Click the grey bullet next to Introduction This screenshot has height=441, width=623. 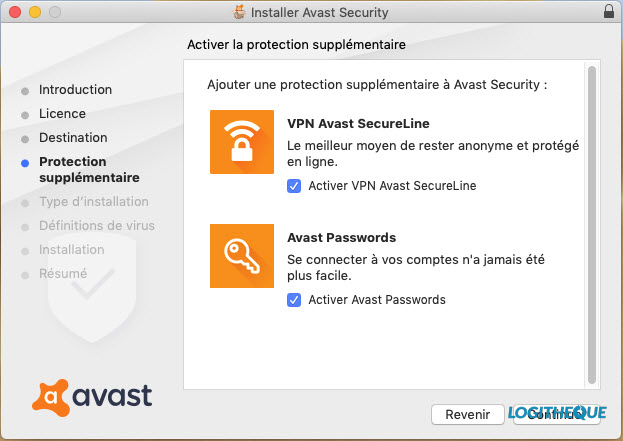pos(25,91)
